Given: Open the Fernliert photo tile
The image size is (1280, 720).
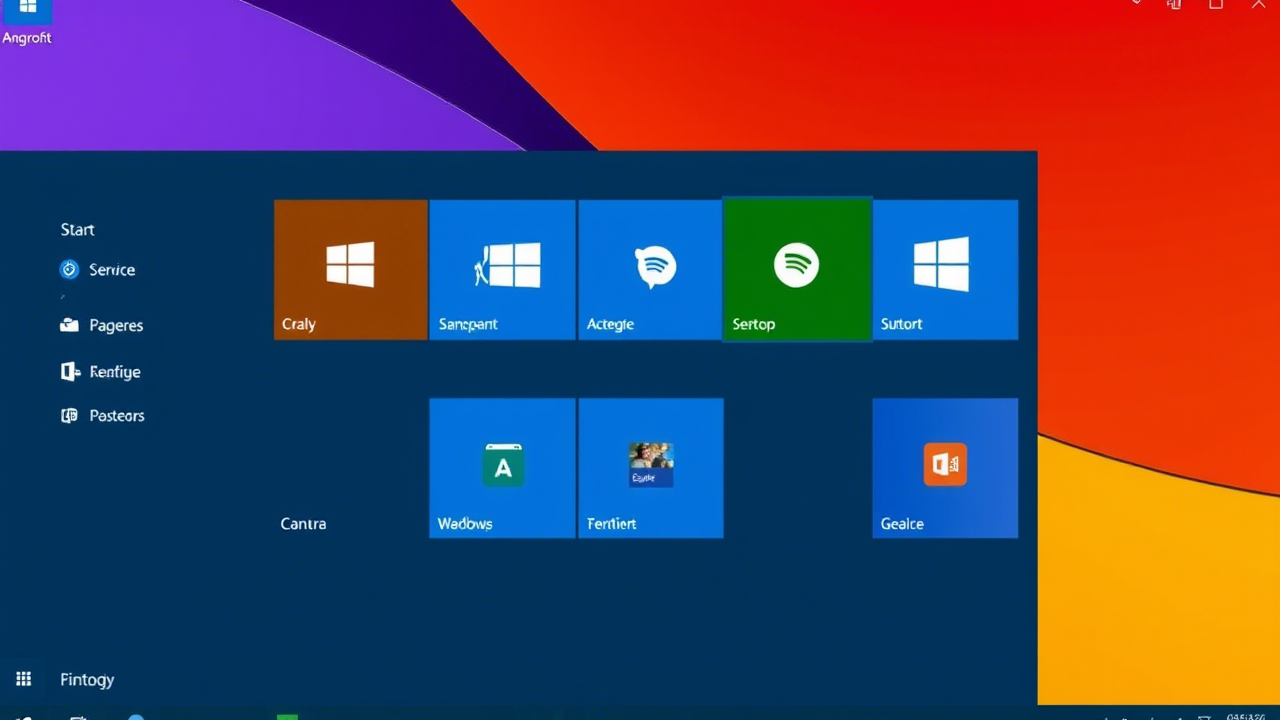Looking at the screenshot, I should coord(650,468).
